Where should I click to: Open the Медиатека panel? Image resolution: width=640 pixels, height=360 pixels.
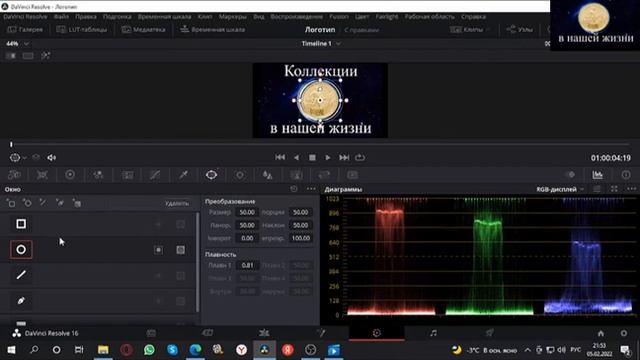pos(144,29)
